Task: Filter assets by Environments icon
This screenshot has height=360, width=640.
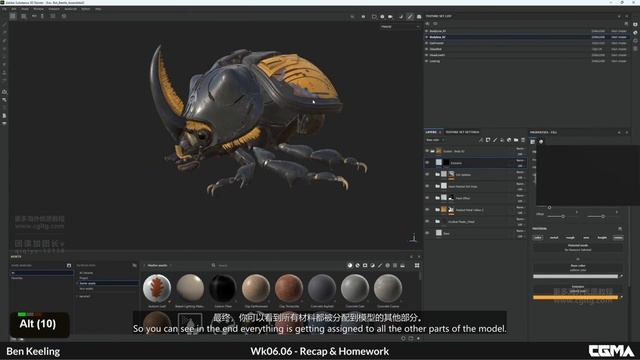Action: [402, 265]
